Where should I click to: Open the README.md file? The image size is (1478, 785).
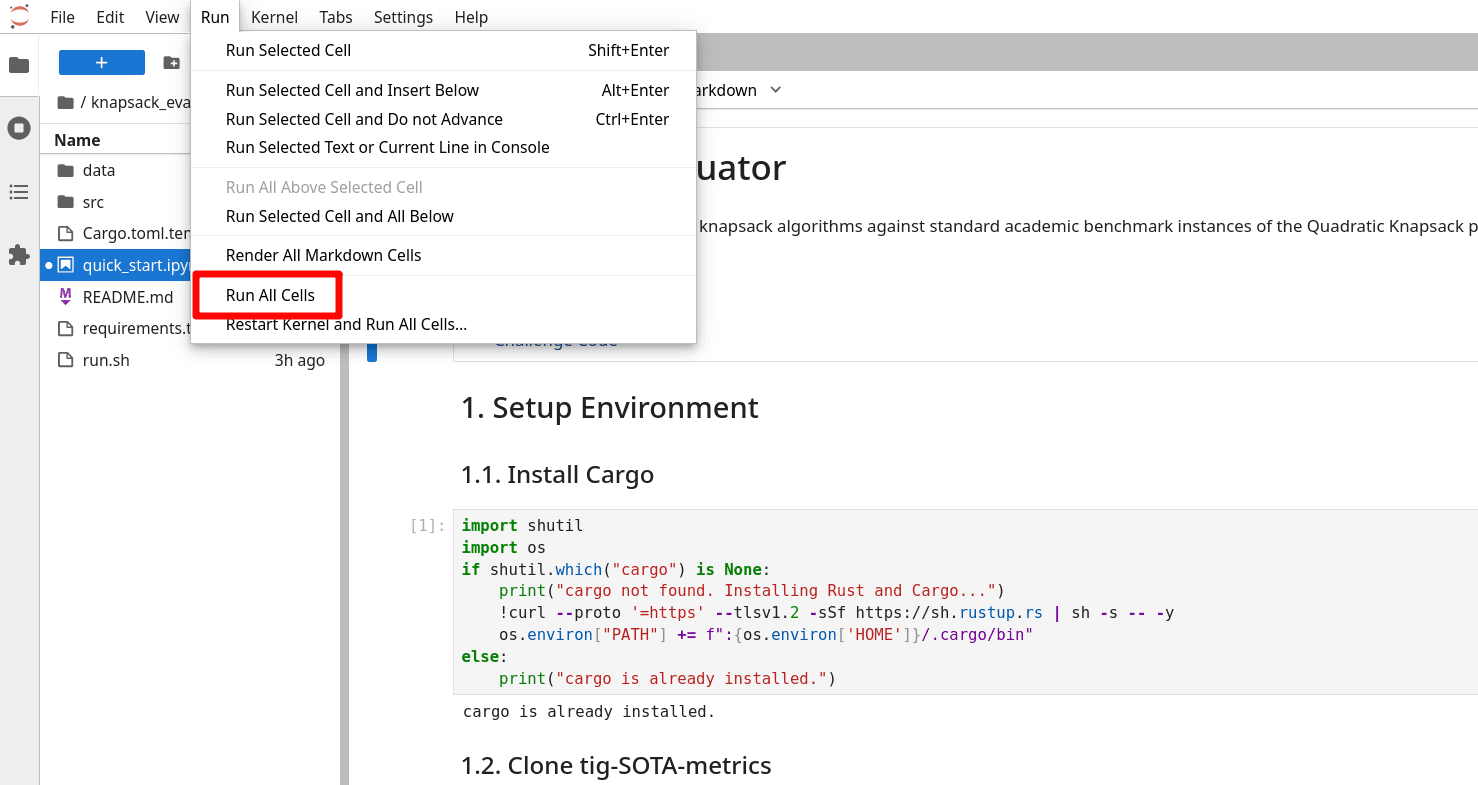pos(127,297)
